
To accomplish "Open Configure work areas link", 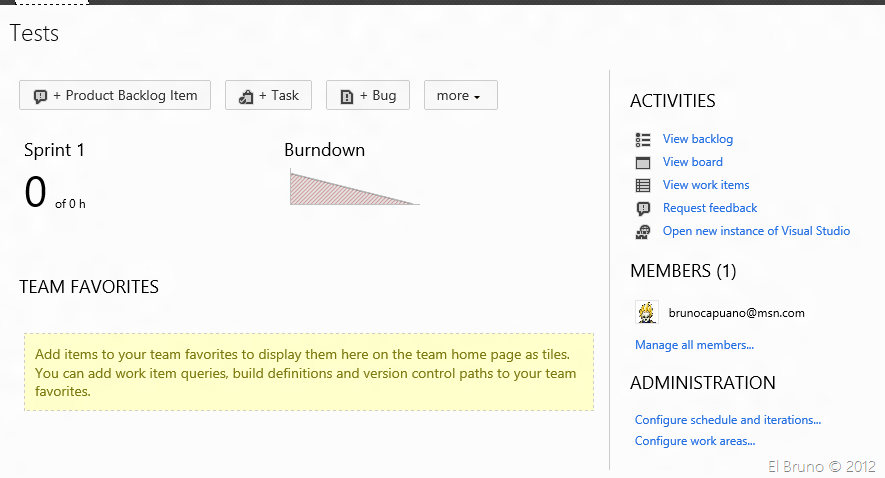I will (694, 441).
